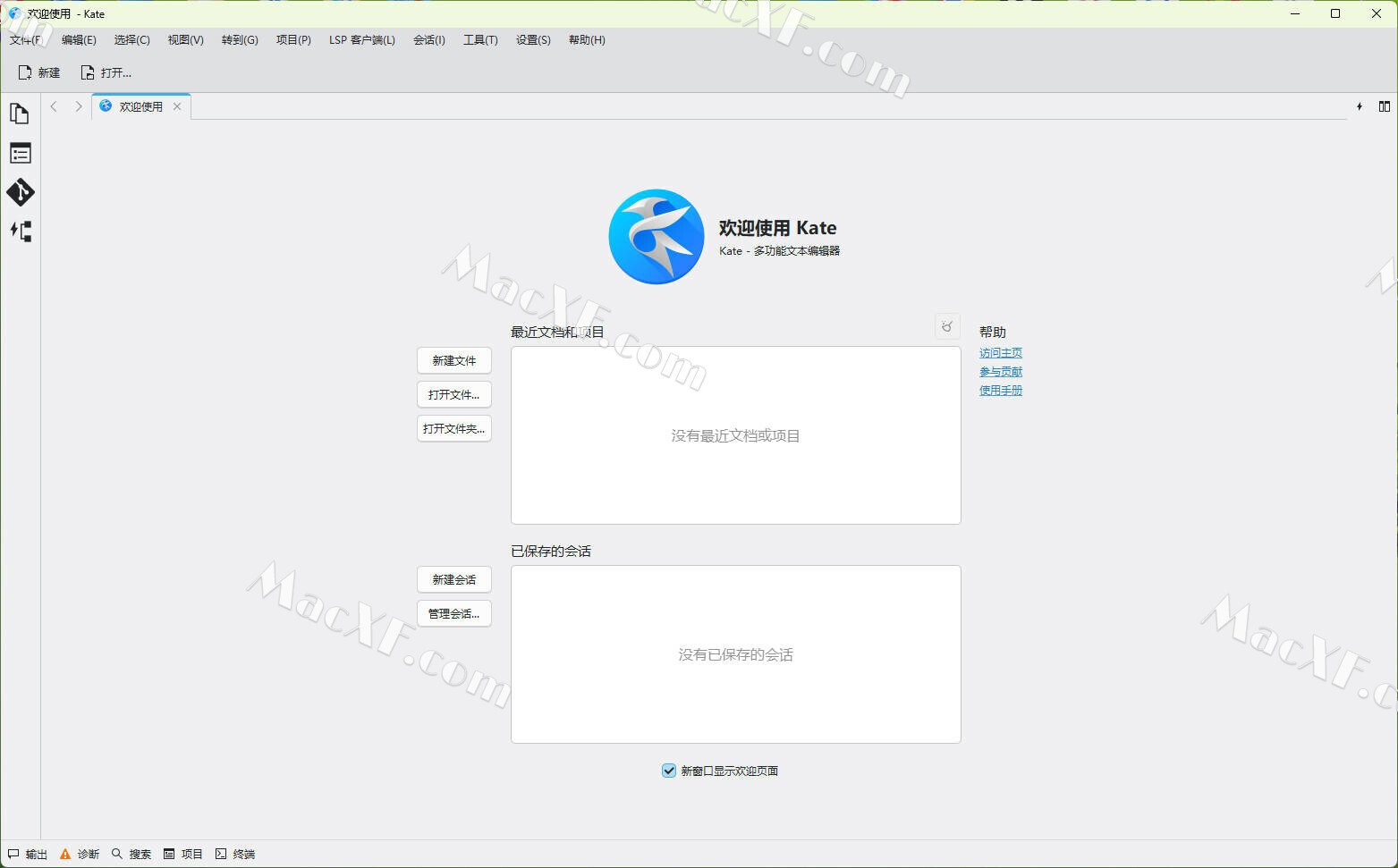Open the 诊断 diagnostics panel
The width and height of the screenshot is (1398, 868).
click(x=80, y=854)
